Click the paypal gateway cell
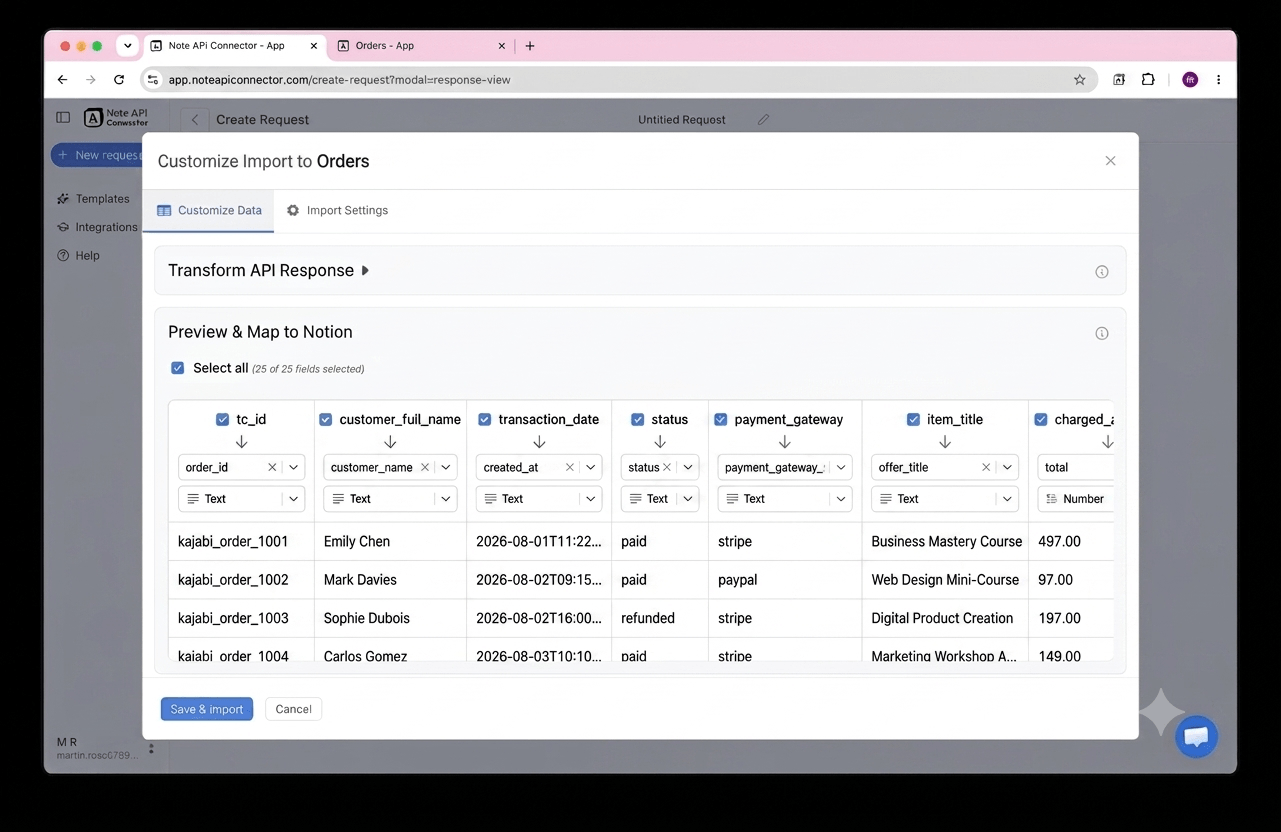Screen dimensions: 1281x832 [785, 580]
